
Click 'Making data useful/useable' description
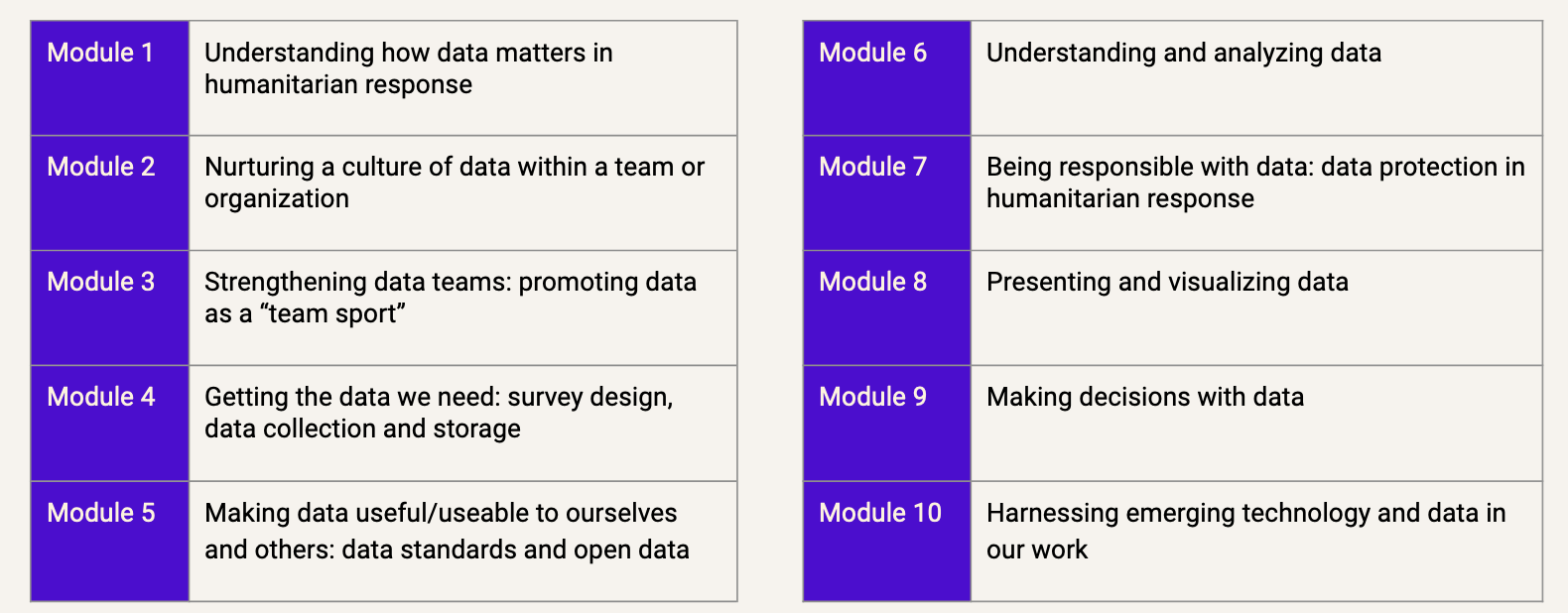point(447,531)
